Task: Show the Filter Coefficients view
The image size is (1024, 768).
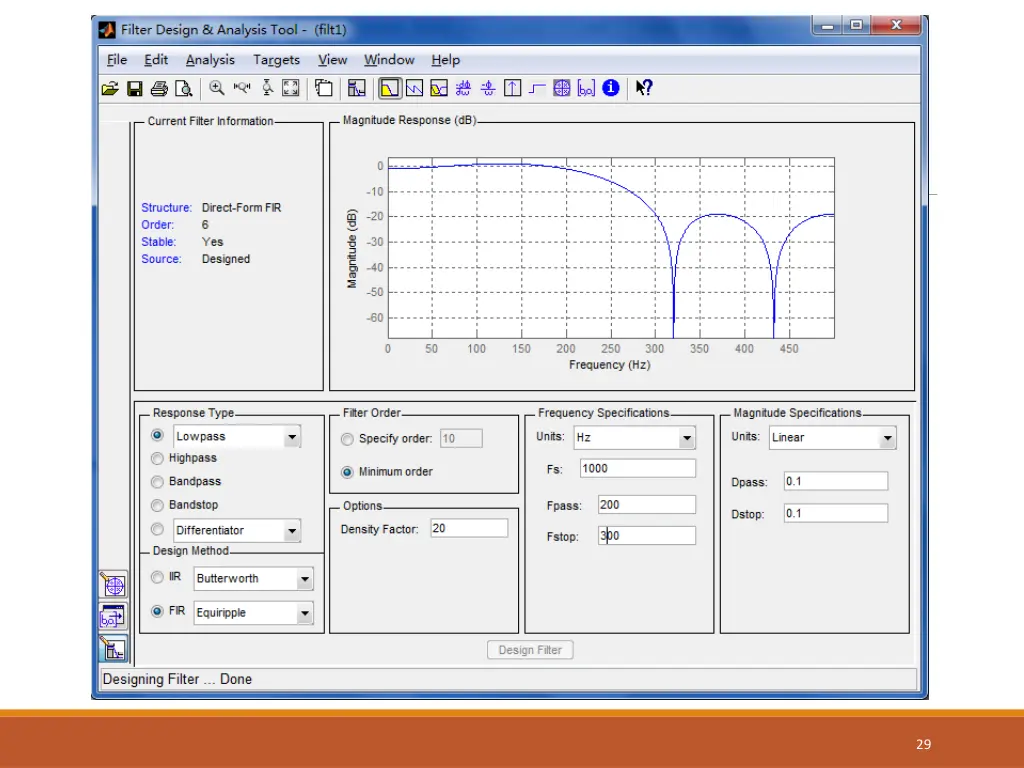Action: [586, 88]
